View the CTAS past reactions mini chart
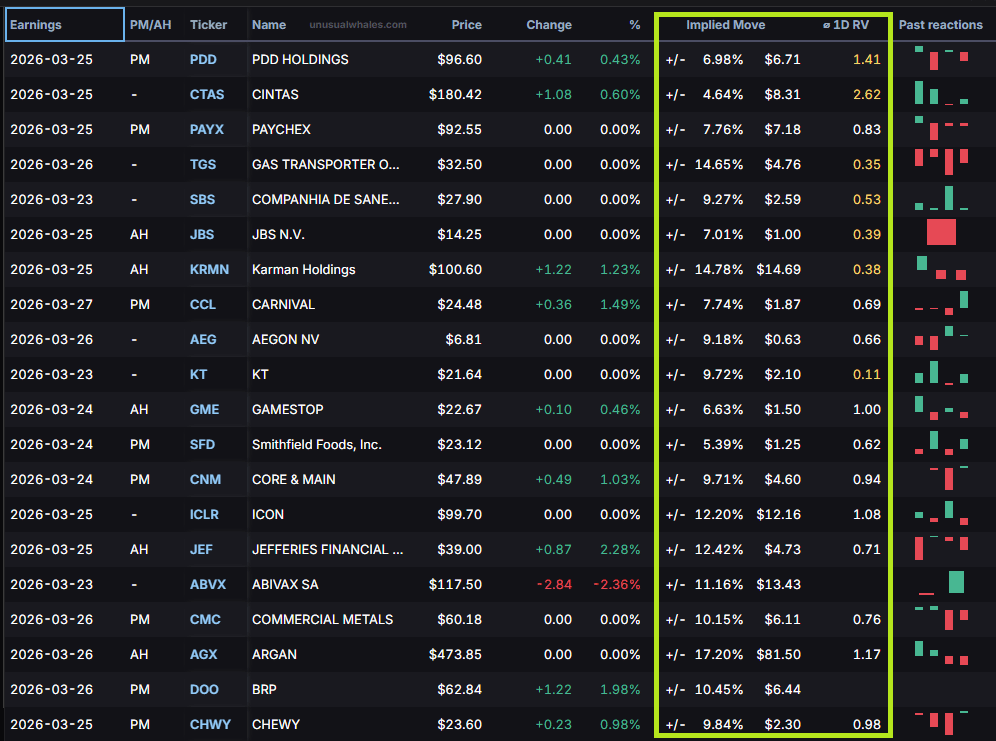Screen dimensions: 996x741 tap(941, 93)
